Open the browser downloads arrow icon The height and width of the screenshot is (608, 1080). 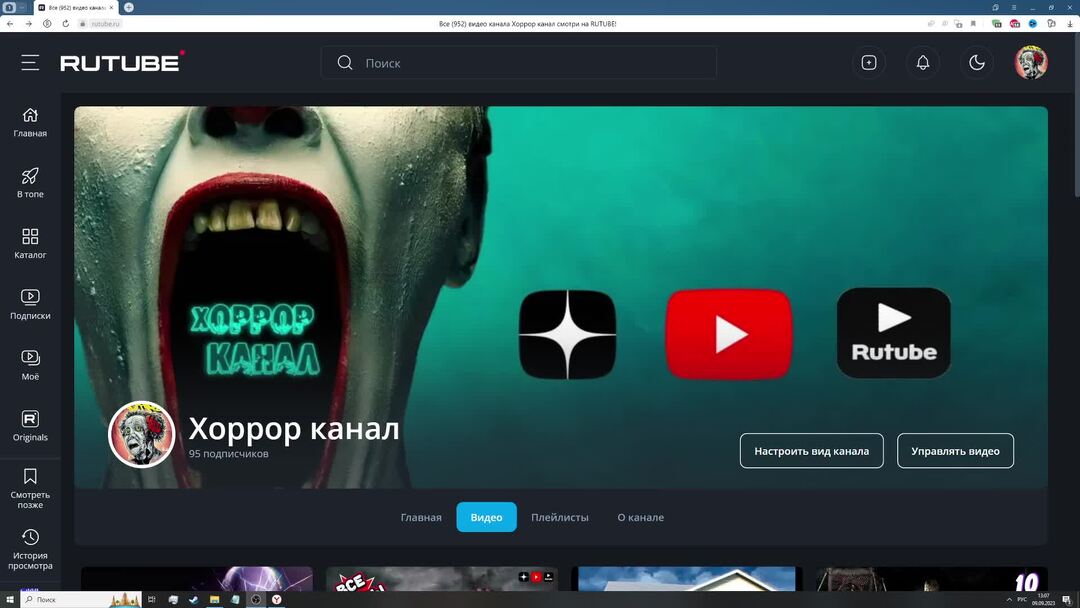coord(1070,23)
